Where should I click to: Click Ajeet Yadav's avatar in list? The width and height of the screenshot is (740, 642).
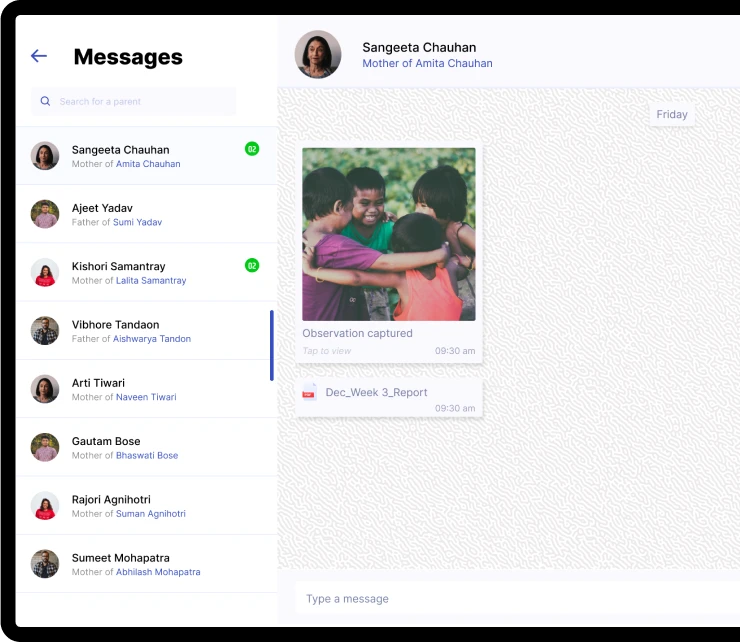click(45, 214)
